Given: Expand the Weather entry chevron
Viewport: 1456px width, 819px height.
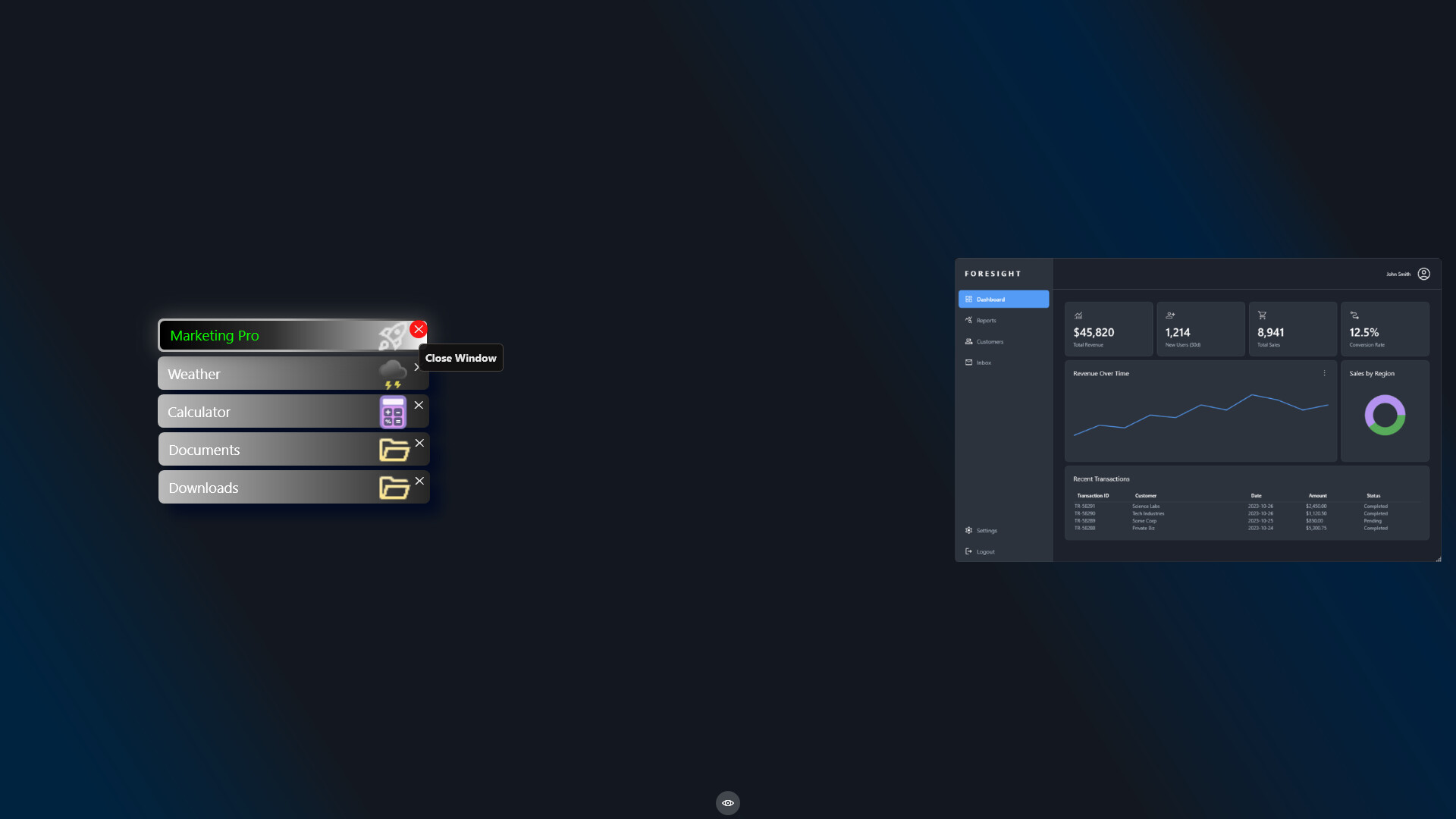Looking at the screenshot, I should click(x=416, y=367).
